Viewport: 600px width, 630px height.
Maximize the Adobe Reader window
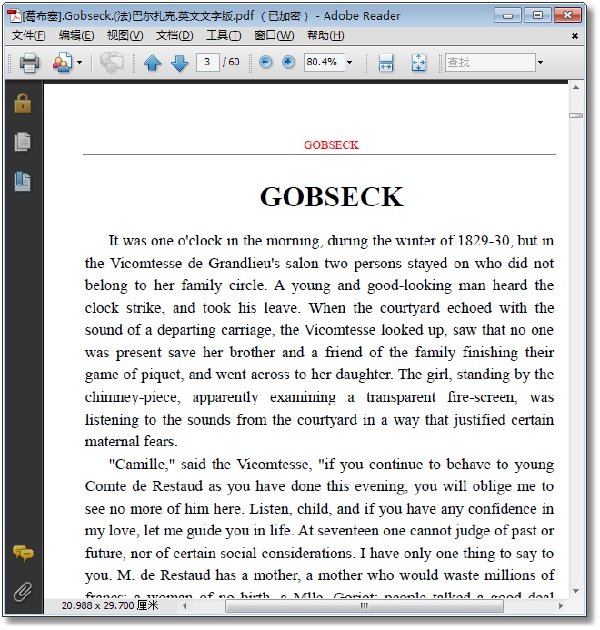point(537,16)
